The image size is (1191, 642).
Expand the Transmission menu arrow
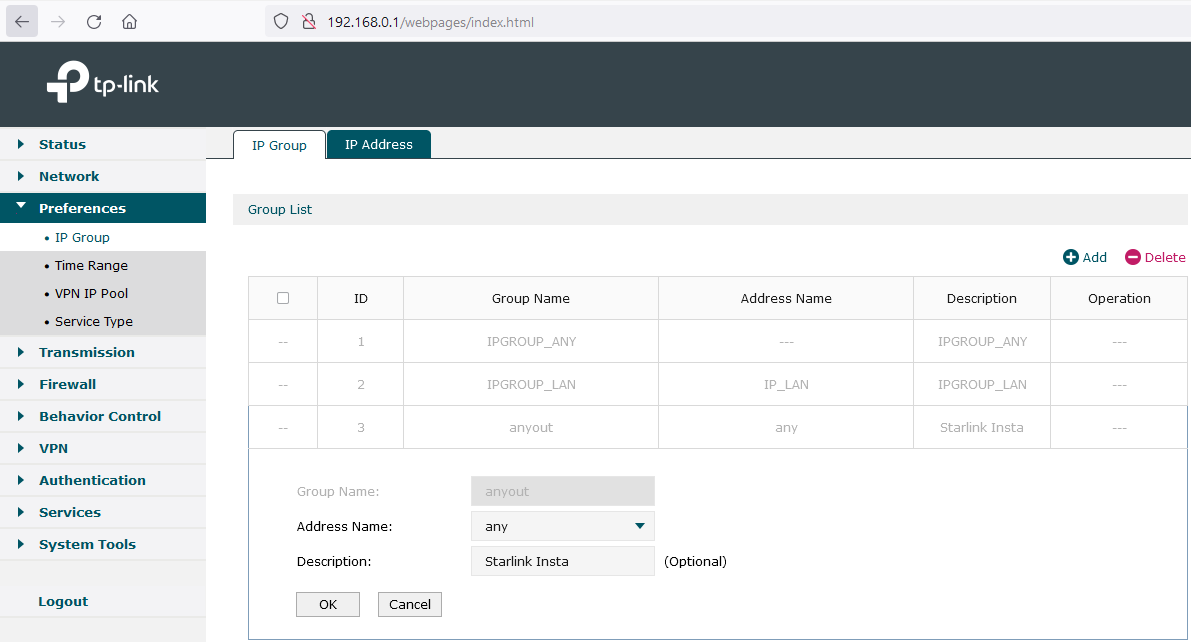(x=21, y=352)
